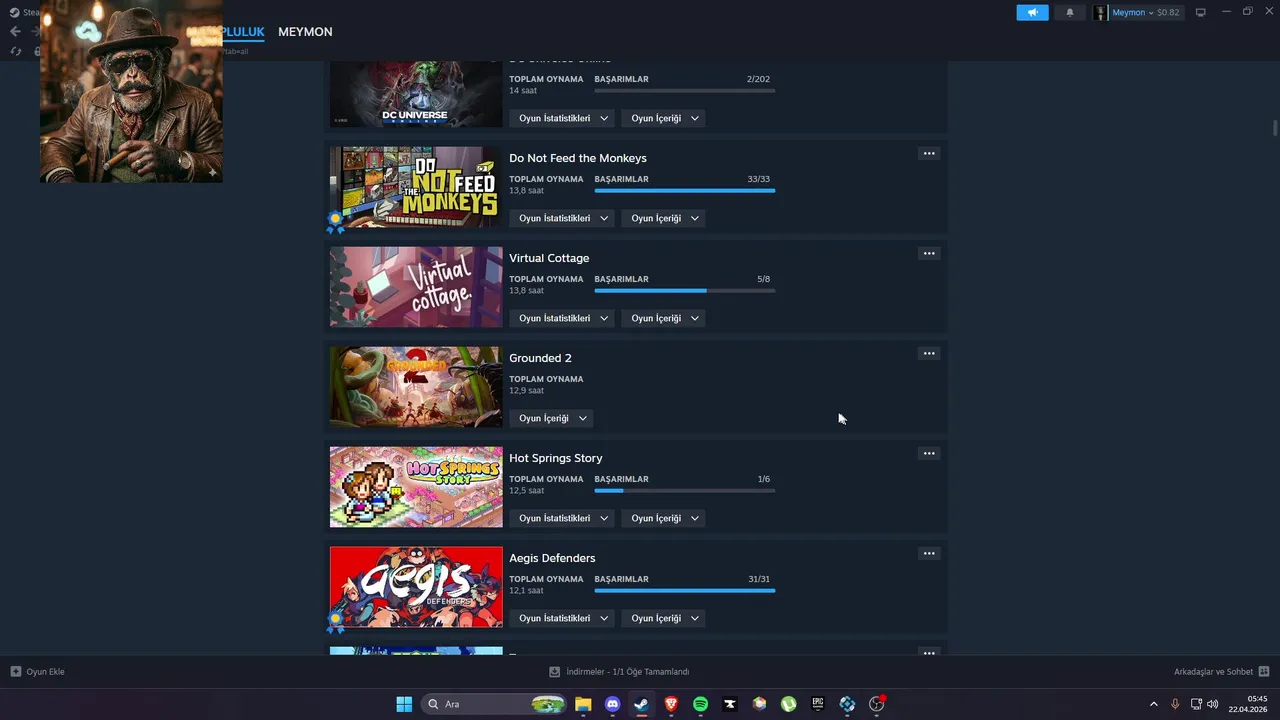Expand Oyun İstatistikleri for Virtual Cottage
The width and height of the screenshot is (1280, 720).
(563, 318)
